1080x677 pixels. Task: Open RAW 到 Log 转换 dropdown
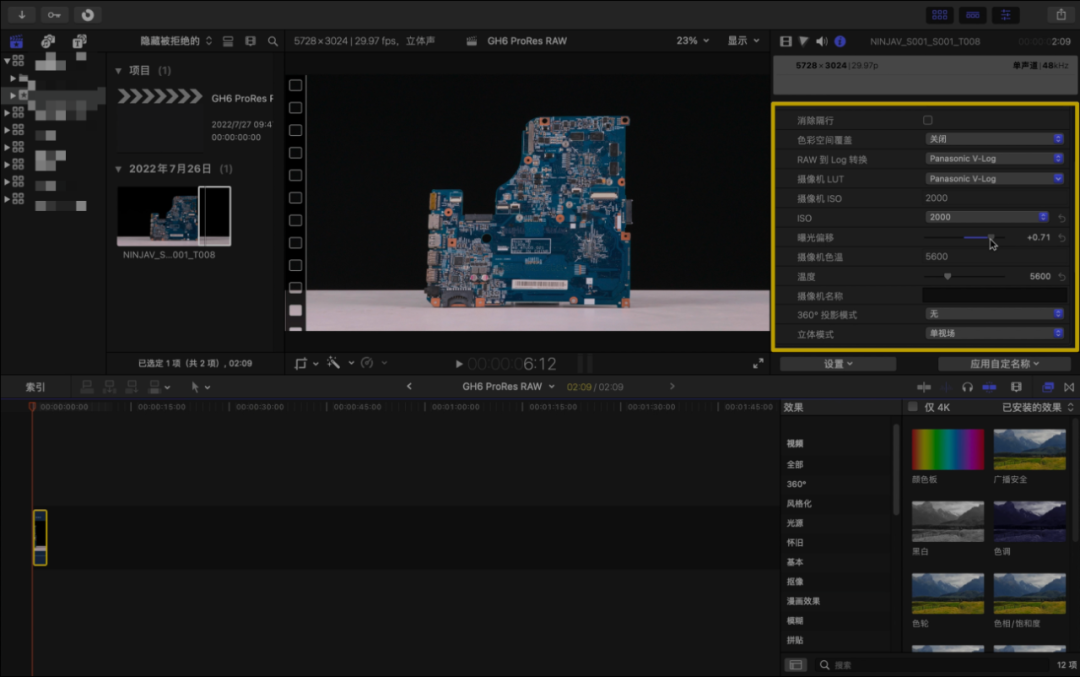click(995, 158)
